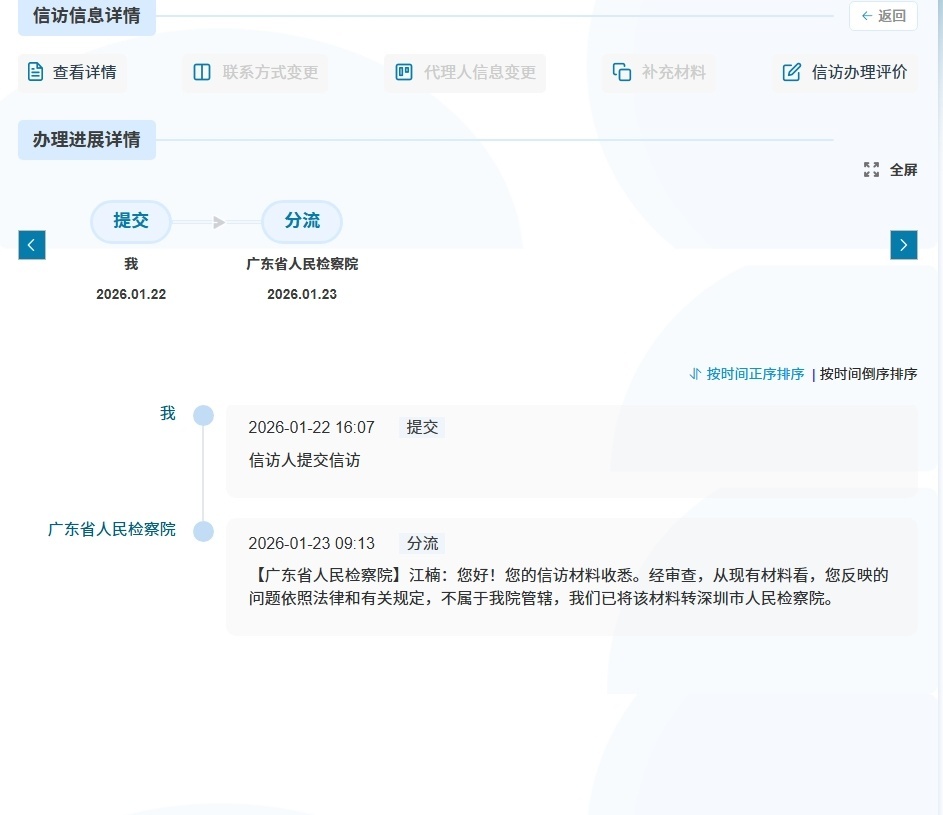Image resolution: width=943 pixels, height=815 pixels.
Task: Select the 分流 step bubble
Action: point(302,221)
